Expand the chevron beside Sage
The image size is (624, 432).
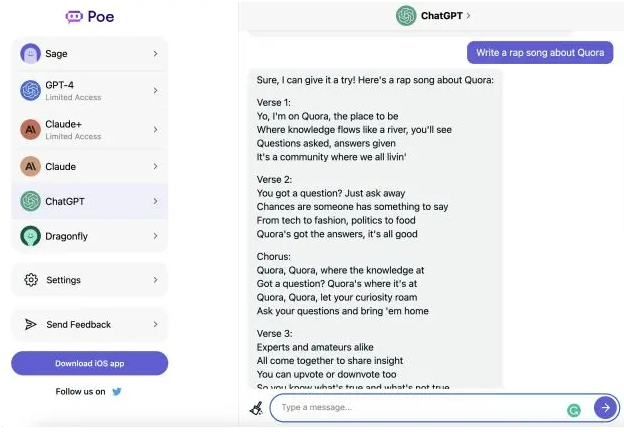[156, 54]
